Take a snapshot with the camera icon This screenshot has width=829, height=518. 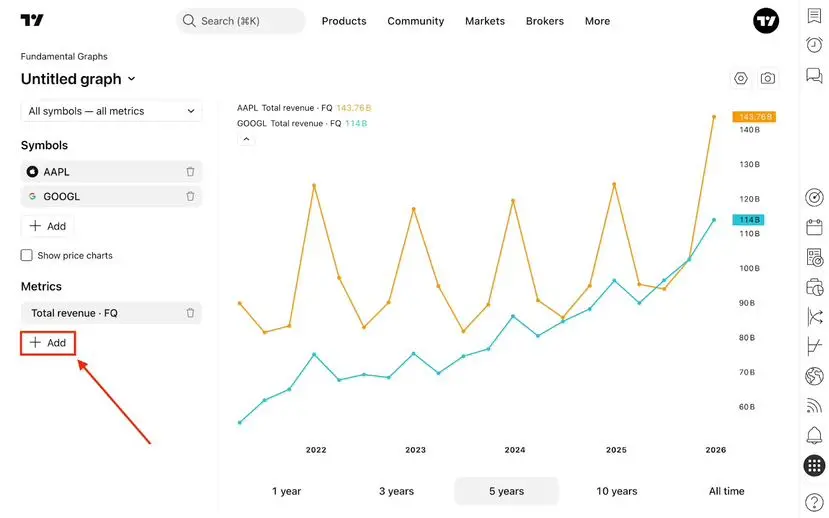pos(767,78)
